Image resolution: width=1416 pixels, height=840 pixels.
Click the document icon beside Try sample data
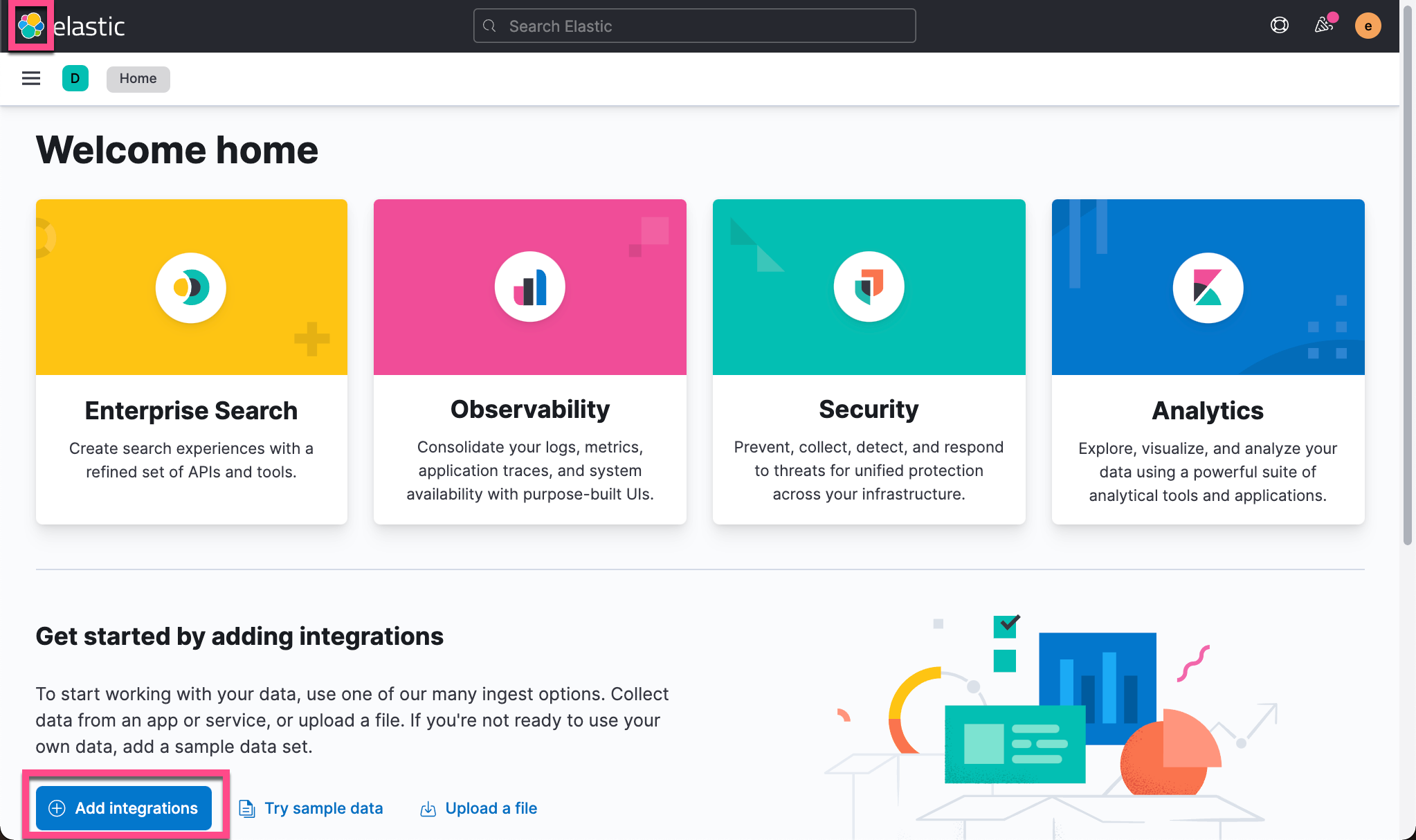pyautogui.click(x=247, y=808)
